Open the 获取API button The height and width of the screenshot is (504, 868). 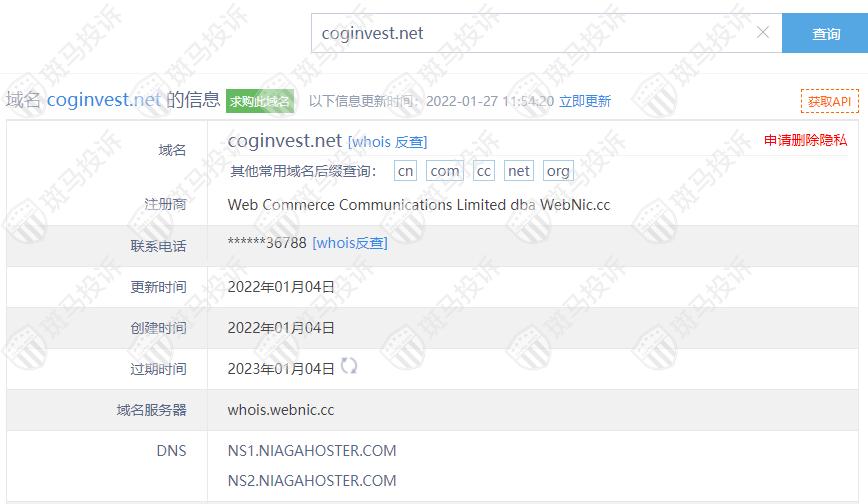[x=829, y=101]
